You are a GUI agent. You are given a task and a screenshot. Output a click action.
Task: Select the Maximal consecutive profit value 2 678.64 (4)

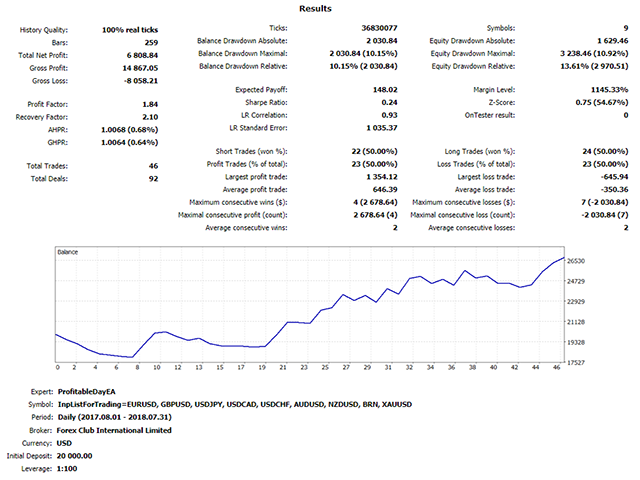pyautogui.click(x=375, y=214)
